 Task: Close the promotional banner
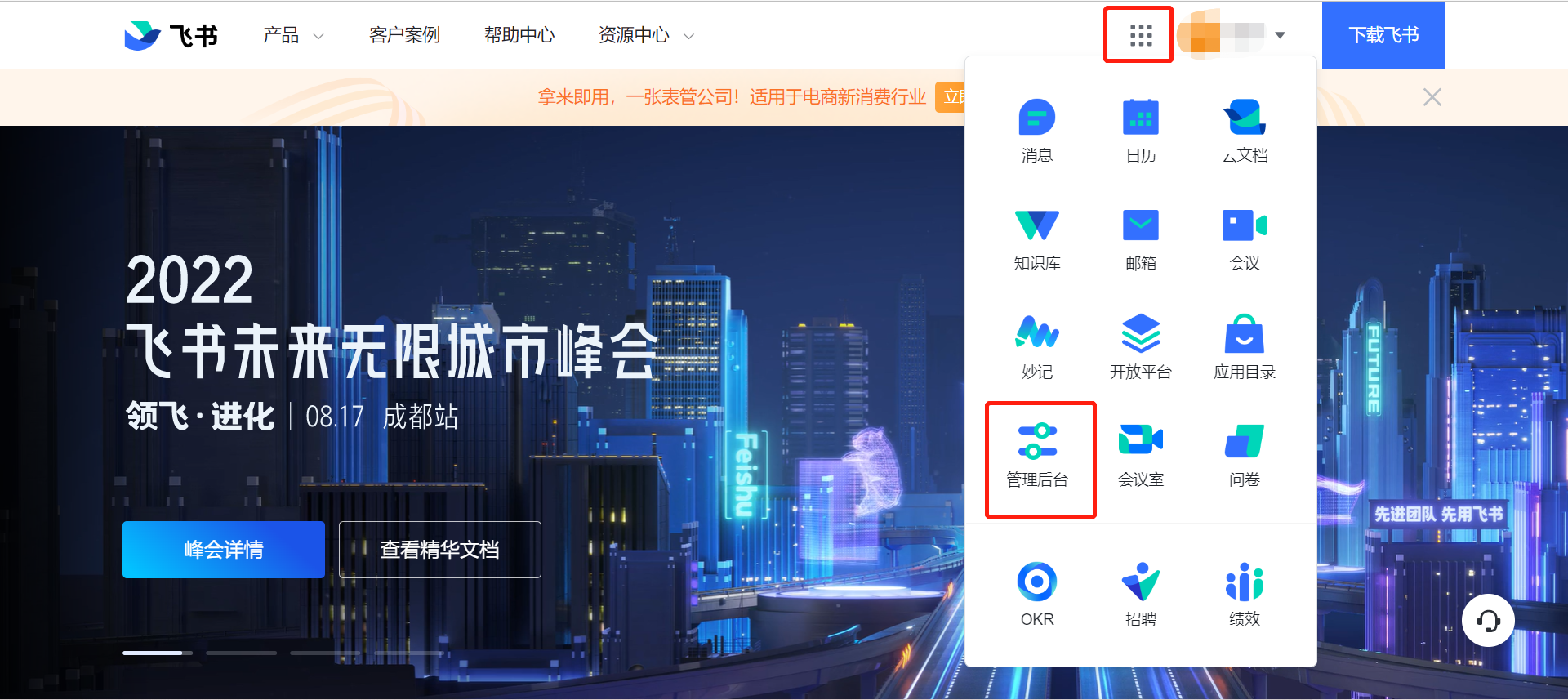(1432, 97)
